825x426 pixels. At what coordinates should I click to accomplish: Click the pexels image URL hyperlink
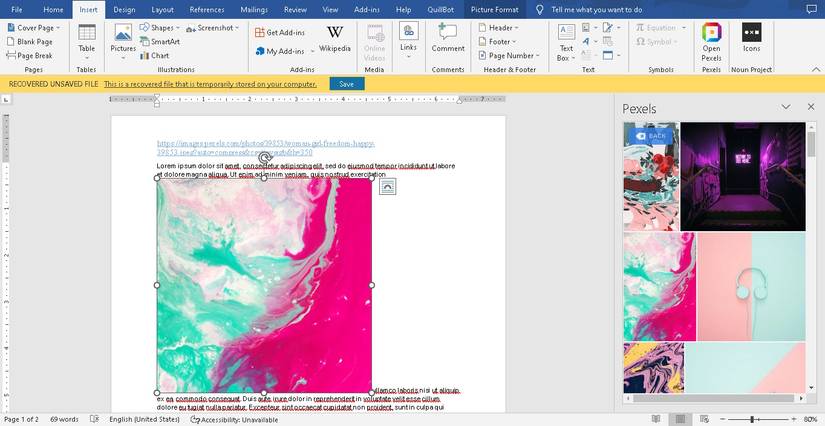(266, 148)
